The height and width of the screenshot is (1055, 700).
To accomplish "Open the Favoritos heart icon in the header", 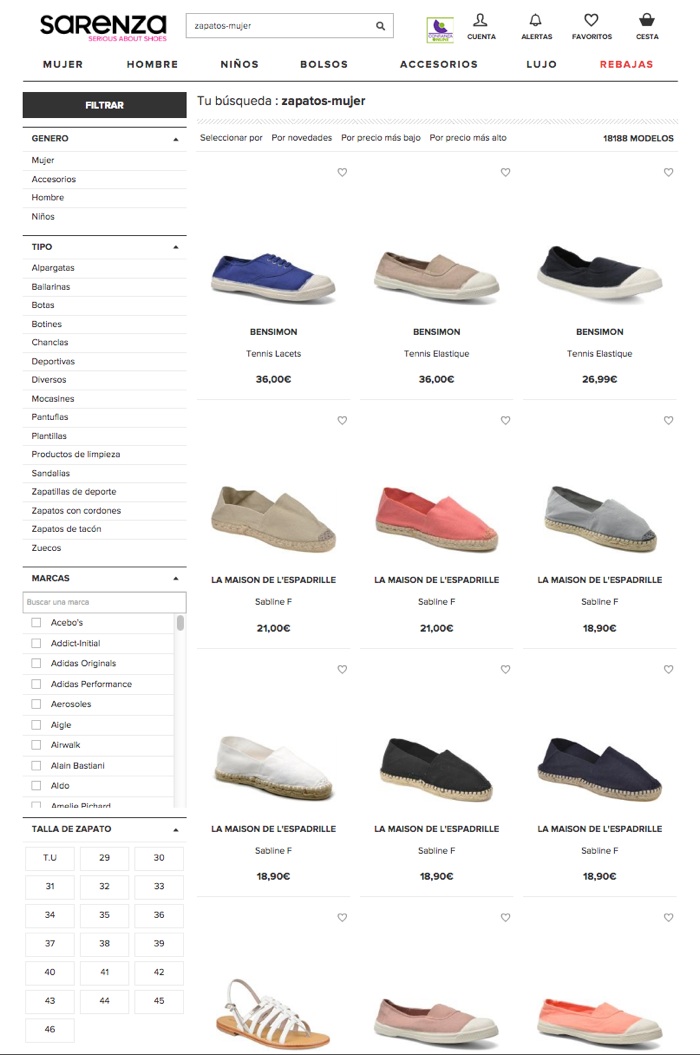I will coord(592,26).
